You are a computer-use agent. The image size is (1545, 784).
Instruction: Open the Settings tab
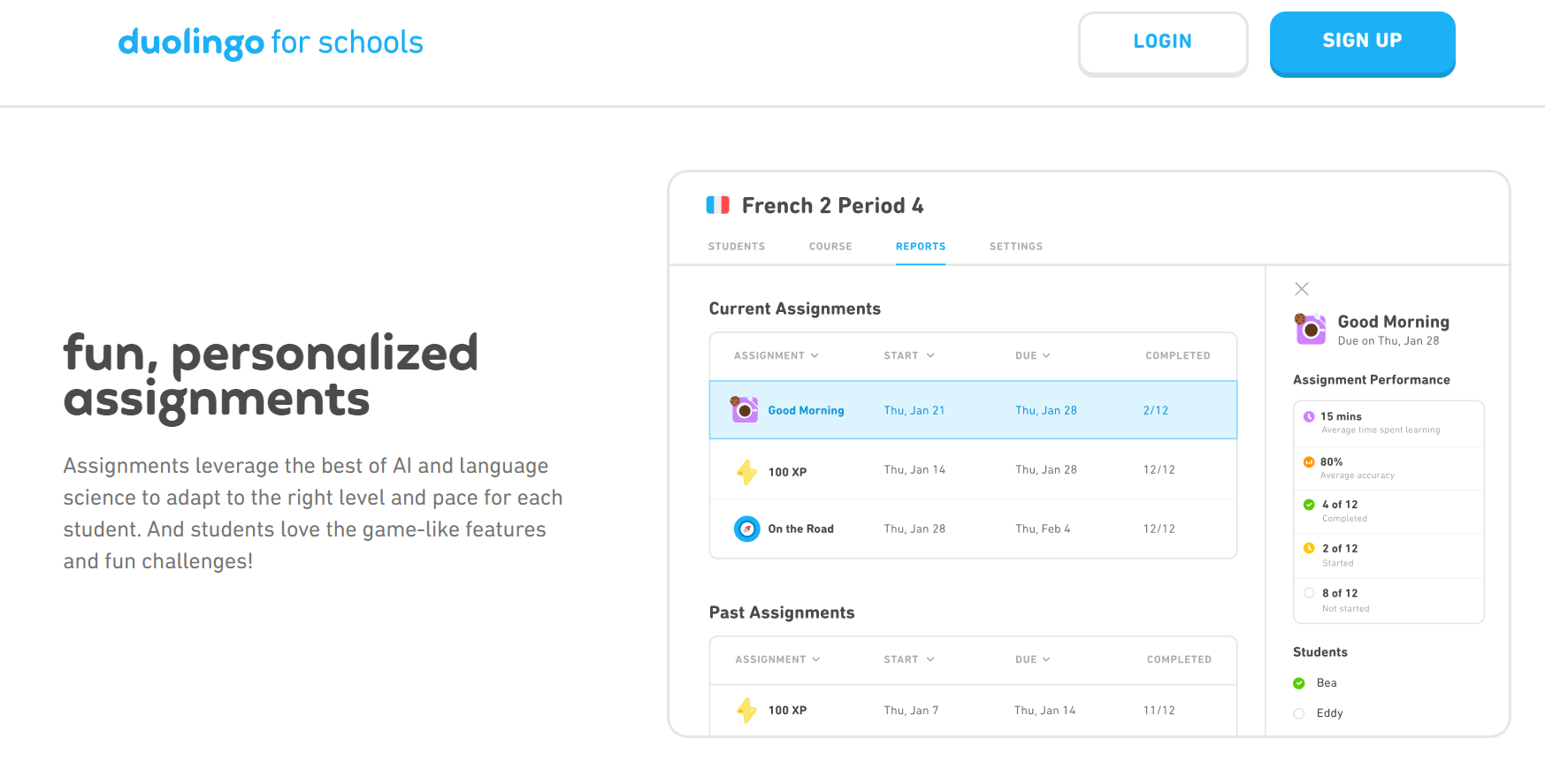1015,247
